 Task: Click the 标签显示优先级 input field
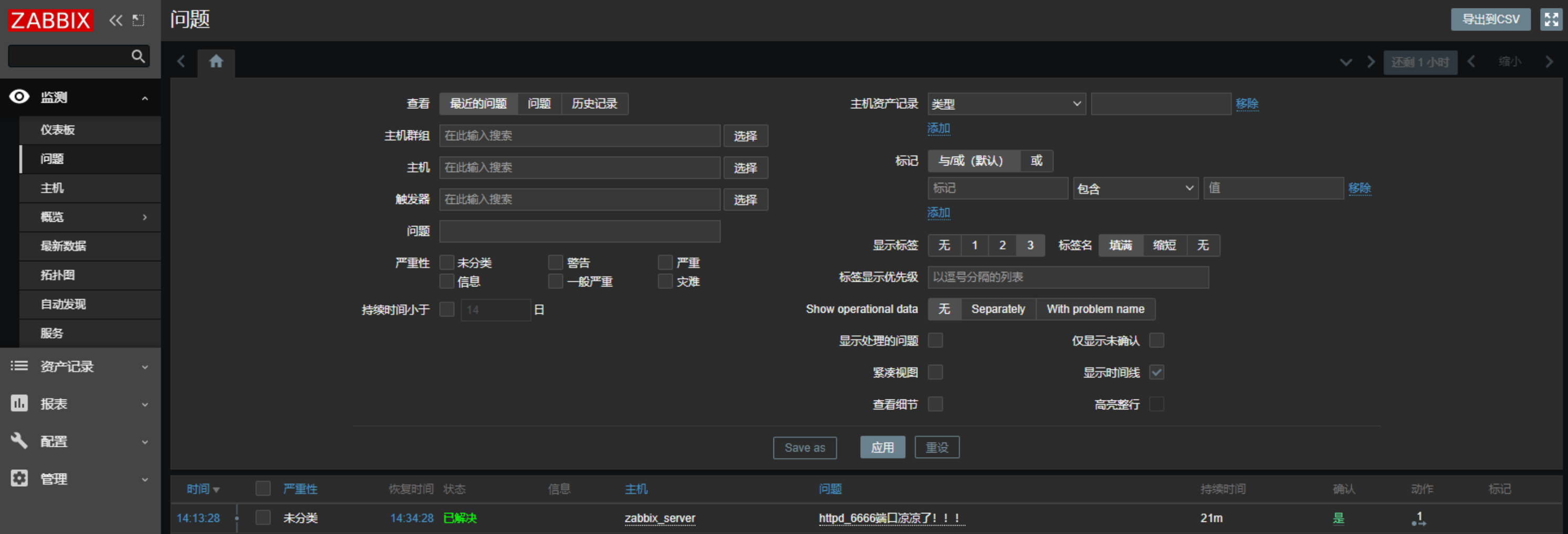(1068, 278)
